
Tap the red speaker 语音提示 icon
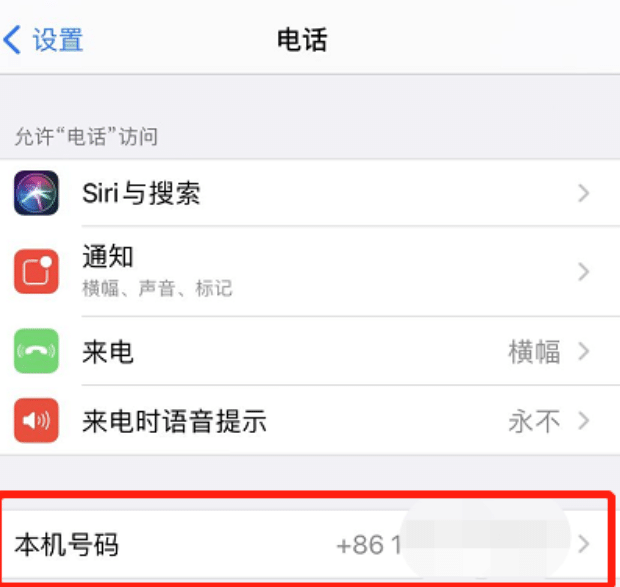(x=36, y=420)
